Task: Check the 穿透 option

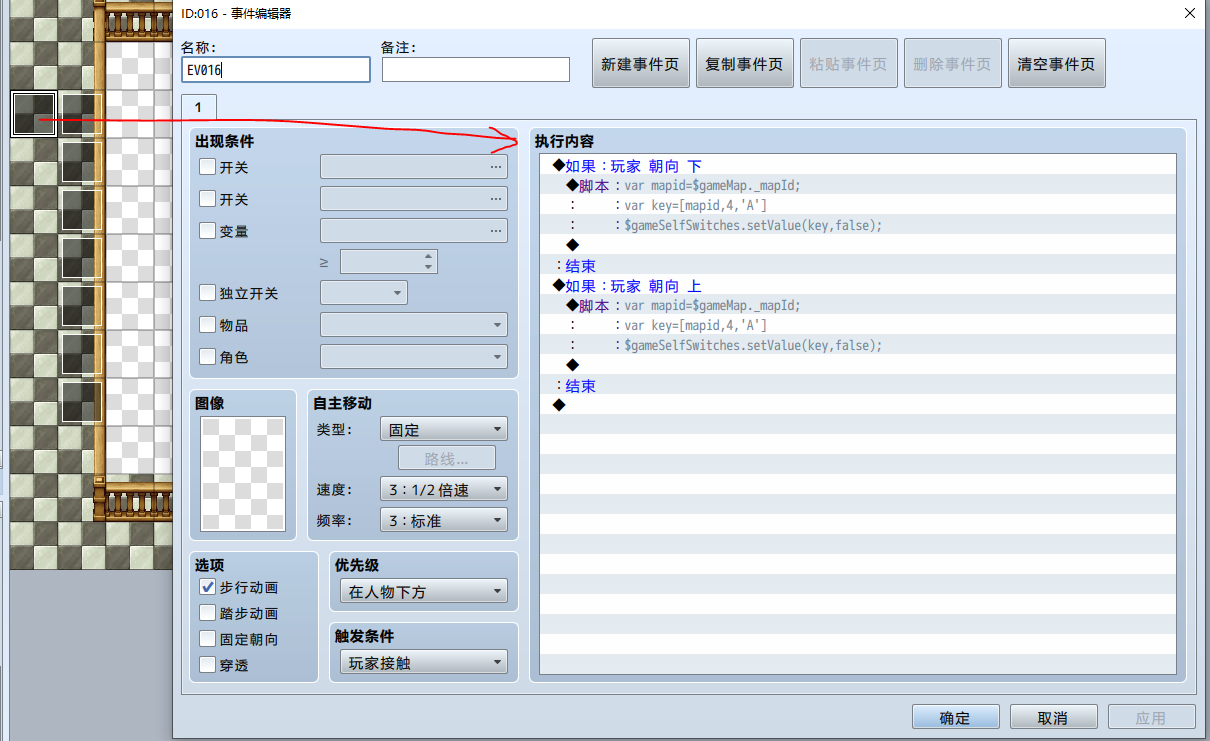Action: (208, 665)
